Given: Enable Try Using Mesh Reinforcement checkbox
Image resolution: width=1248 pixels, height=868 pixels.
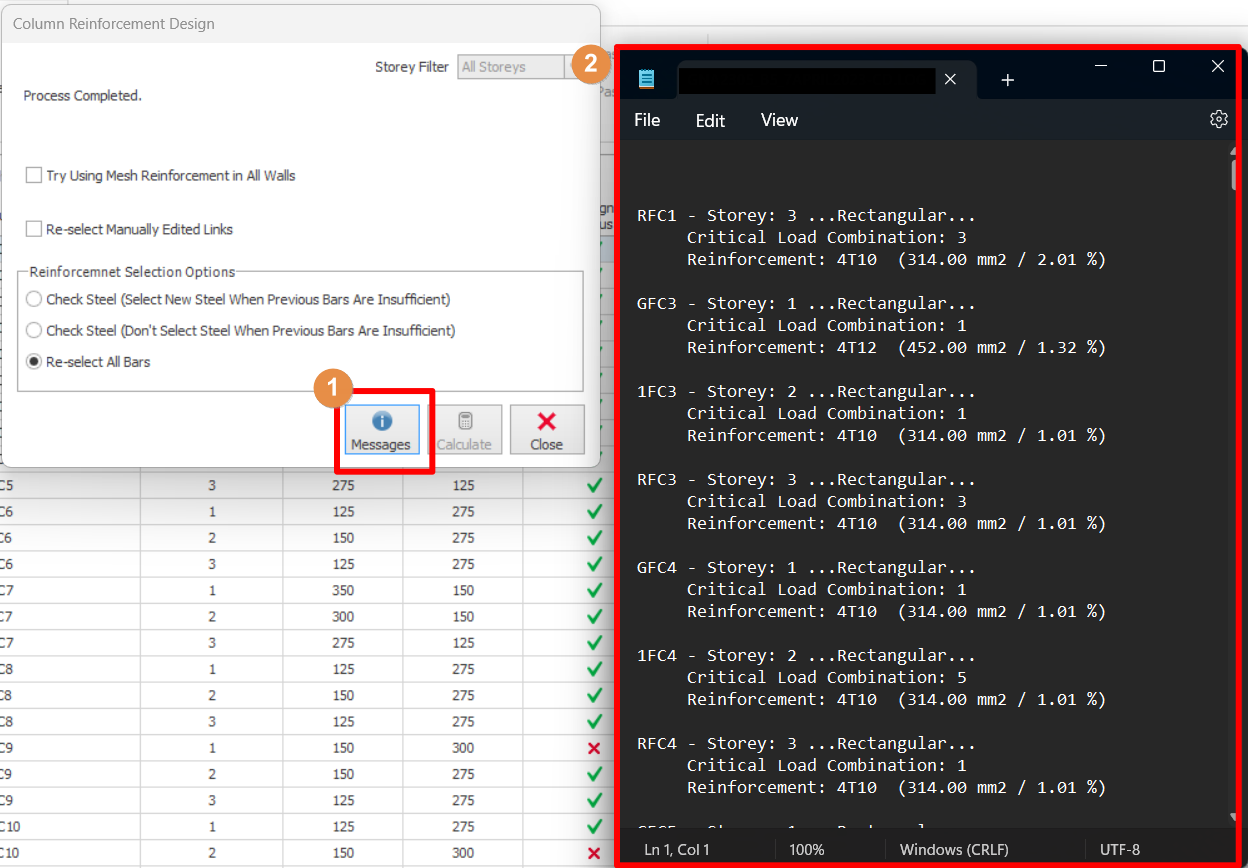Looking at the screenshot, I should (34, 176).
